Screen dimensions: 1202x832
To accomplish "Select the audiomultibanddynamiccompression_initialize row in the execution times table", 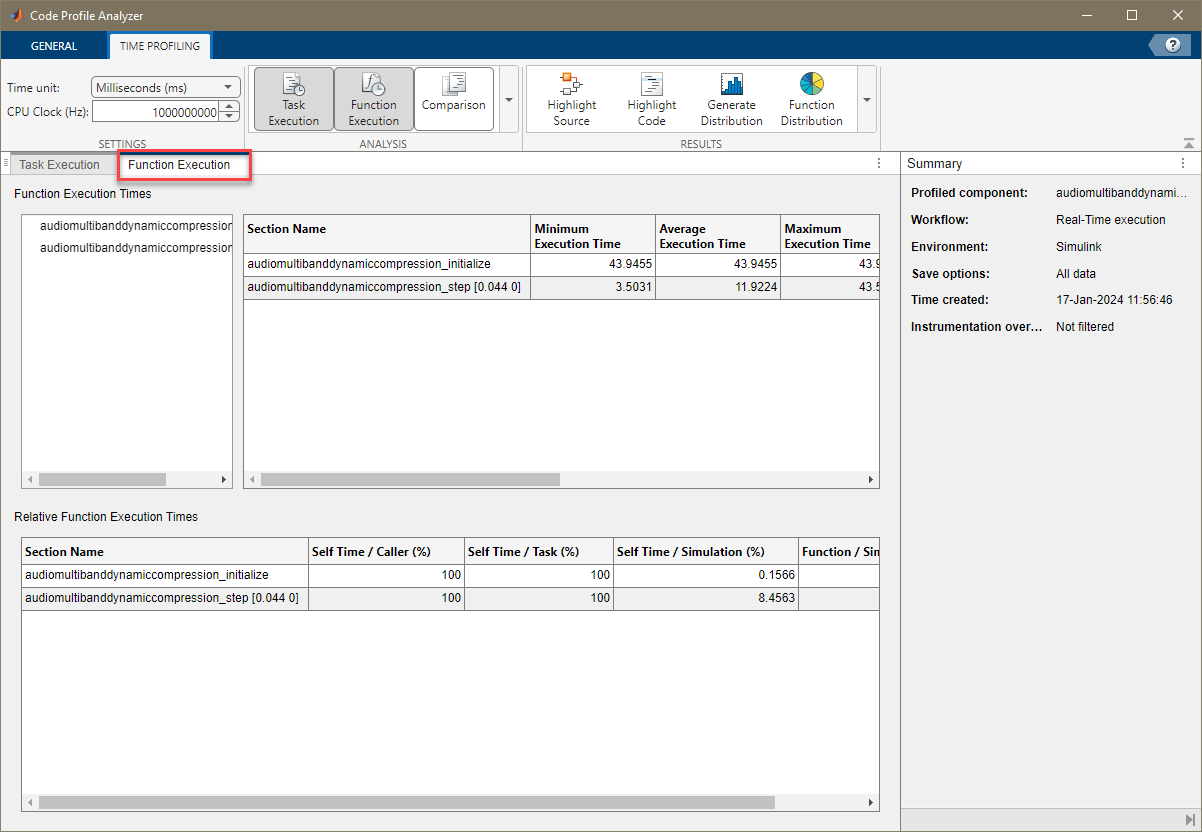I will (x=369, y=264).
